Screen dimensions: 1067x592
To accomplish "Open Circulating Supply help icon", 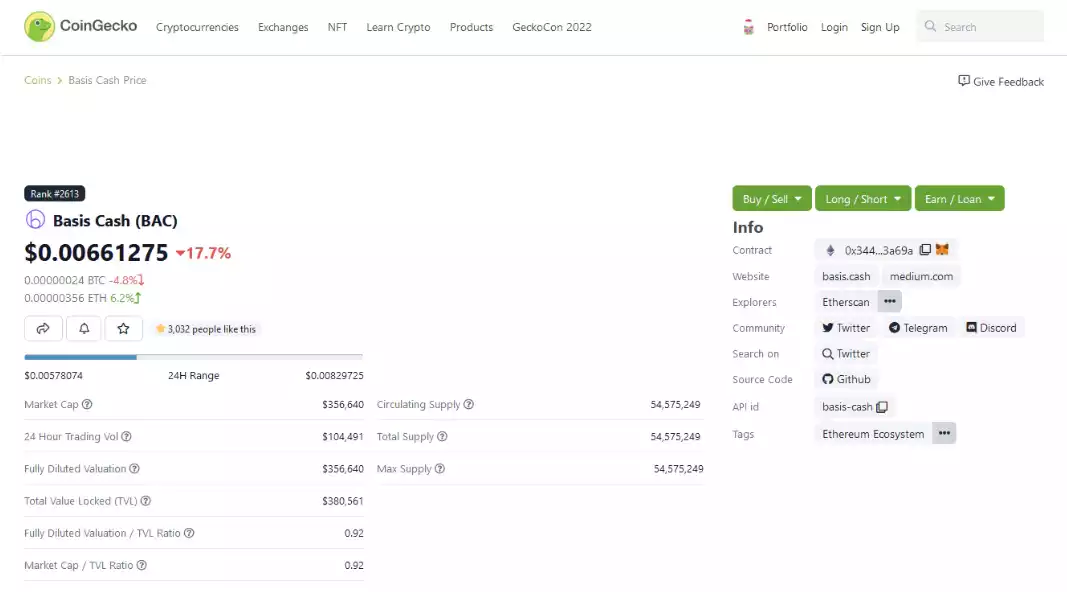I will pyautogui.click(x=469, y=404).
